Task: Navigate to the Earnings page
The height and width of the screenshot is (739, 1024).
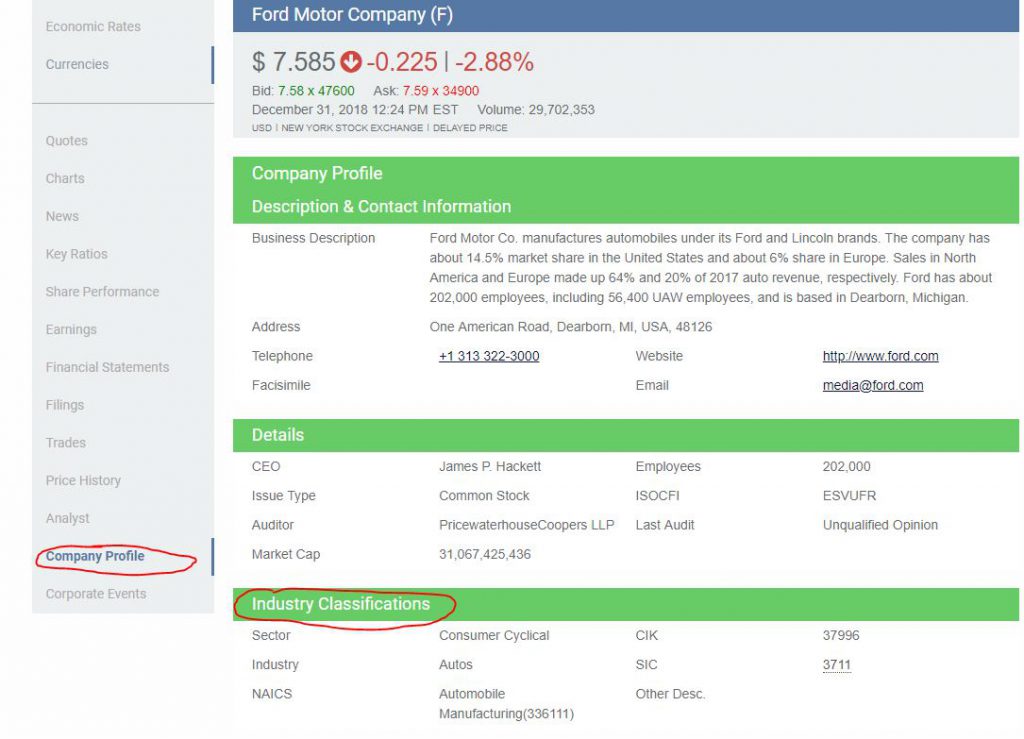Action: point(71,330)
